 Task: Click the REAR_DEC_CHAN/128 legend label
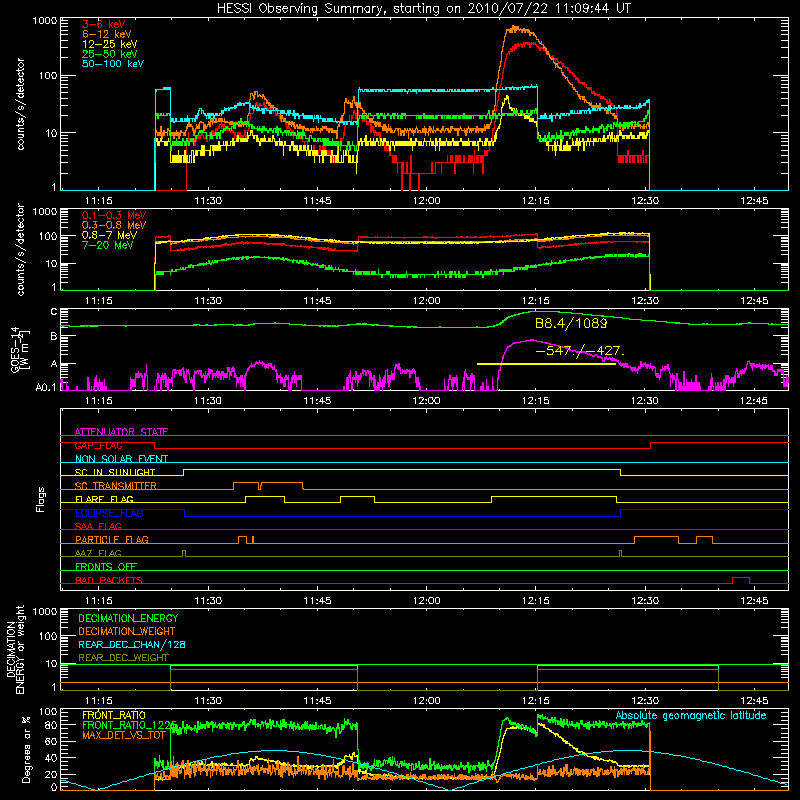pyautogui.click(x=132, y=644)
